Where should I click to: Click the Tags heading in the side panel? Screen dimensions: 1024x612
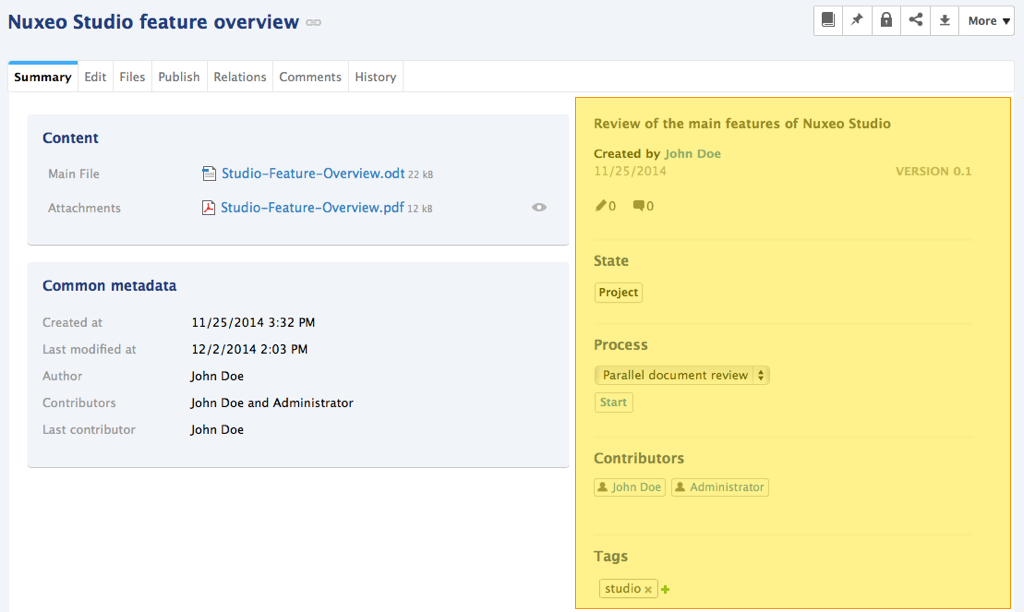pyautogui.click(x=611, y=556)
